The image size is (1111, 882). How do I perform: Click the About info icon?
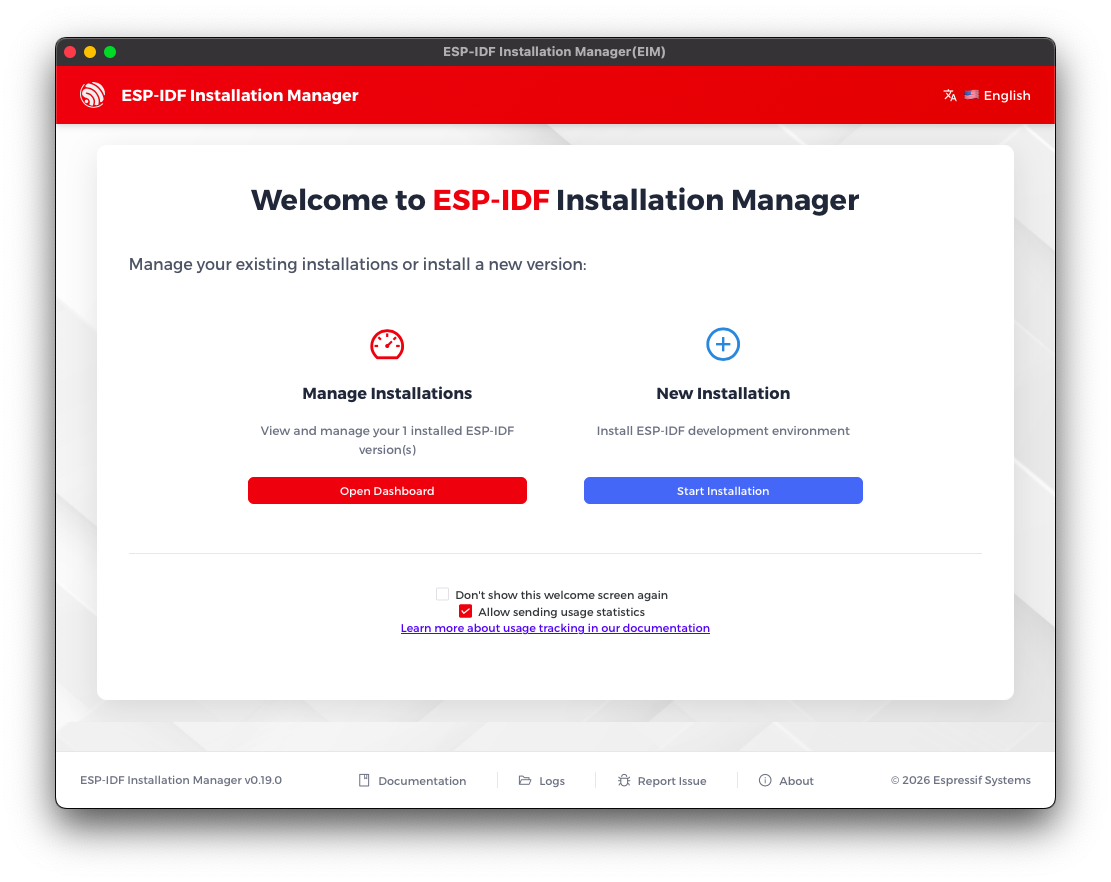(x=765, y=780)
